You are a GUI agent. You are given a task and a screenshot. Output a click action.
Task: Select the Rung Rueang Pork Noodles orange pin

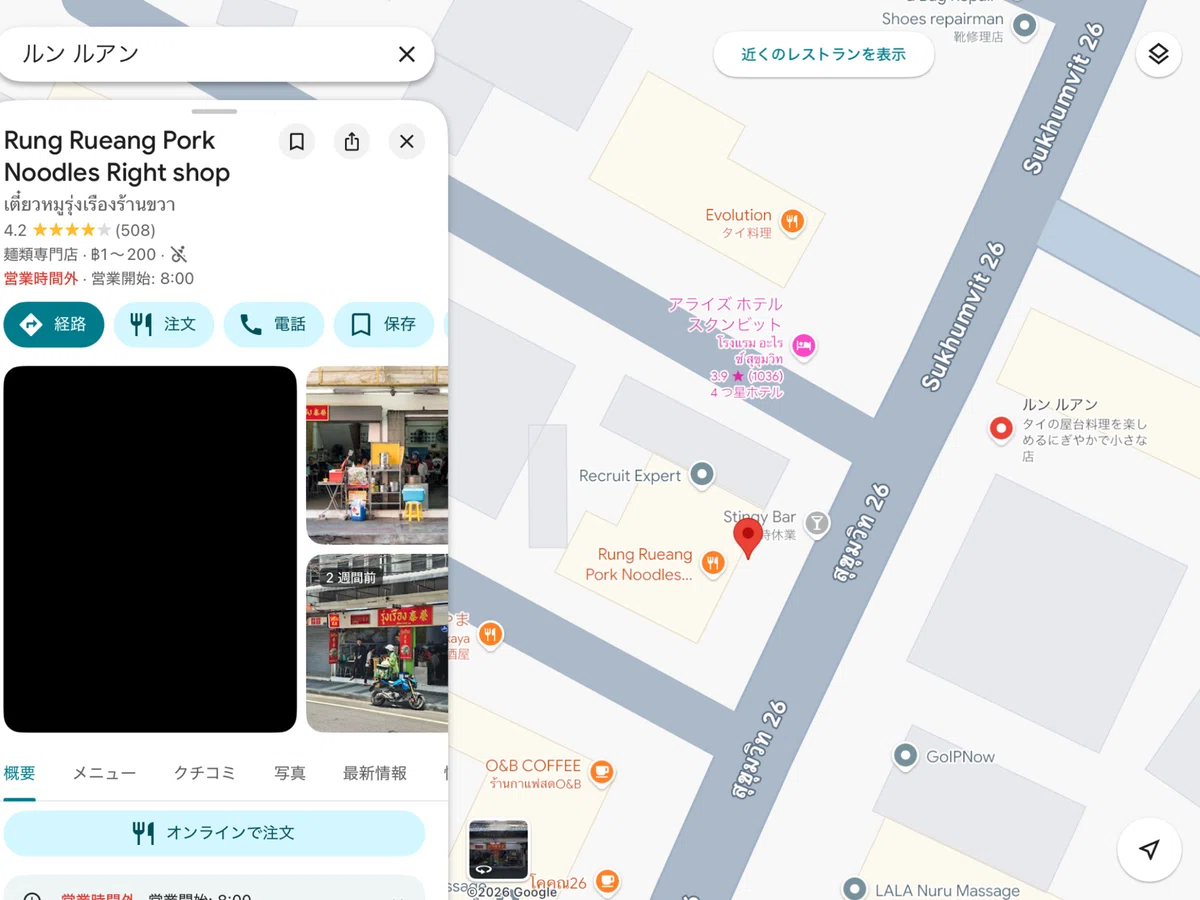click(x=713, y=563)
